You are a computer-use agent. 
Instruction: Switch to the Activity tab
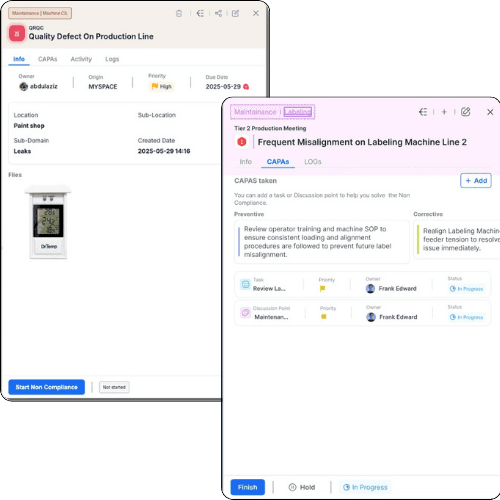[x=81, y=59]
